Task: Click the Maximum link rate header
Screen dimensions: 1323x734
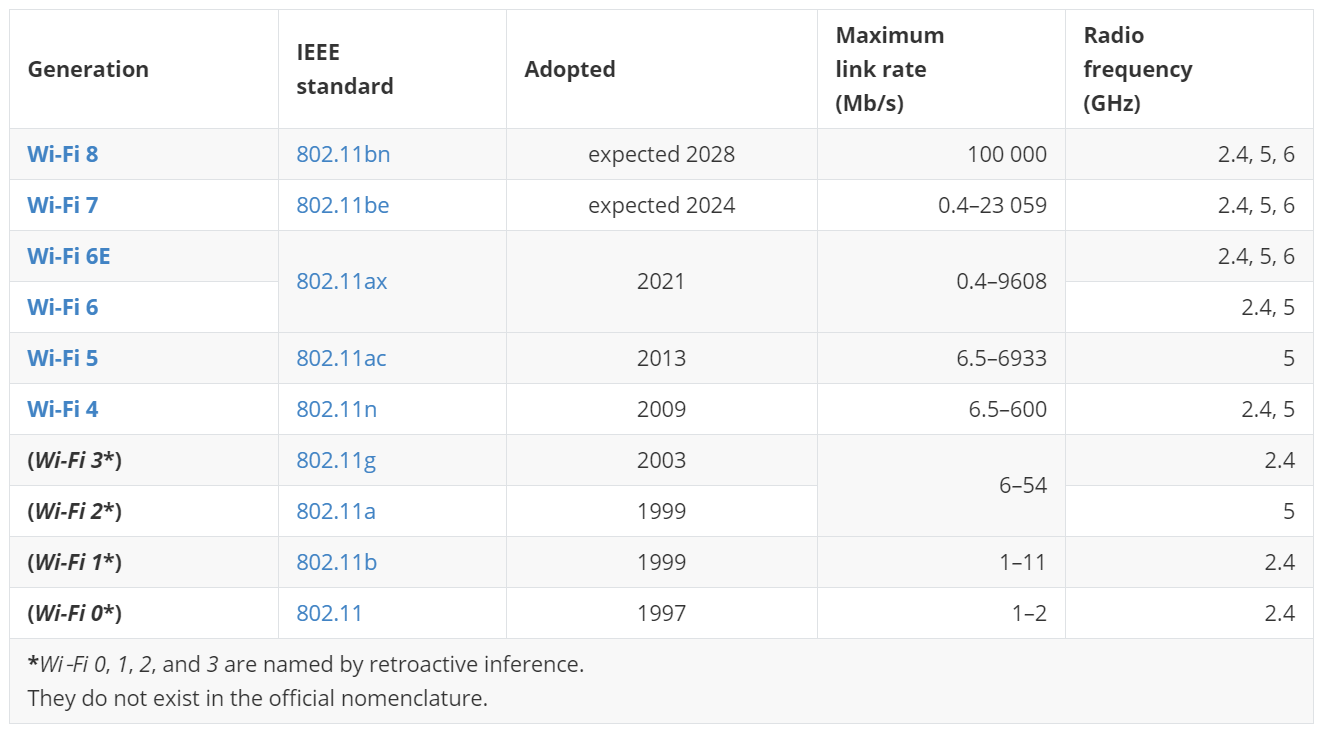Action: (x=890, y=70)
